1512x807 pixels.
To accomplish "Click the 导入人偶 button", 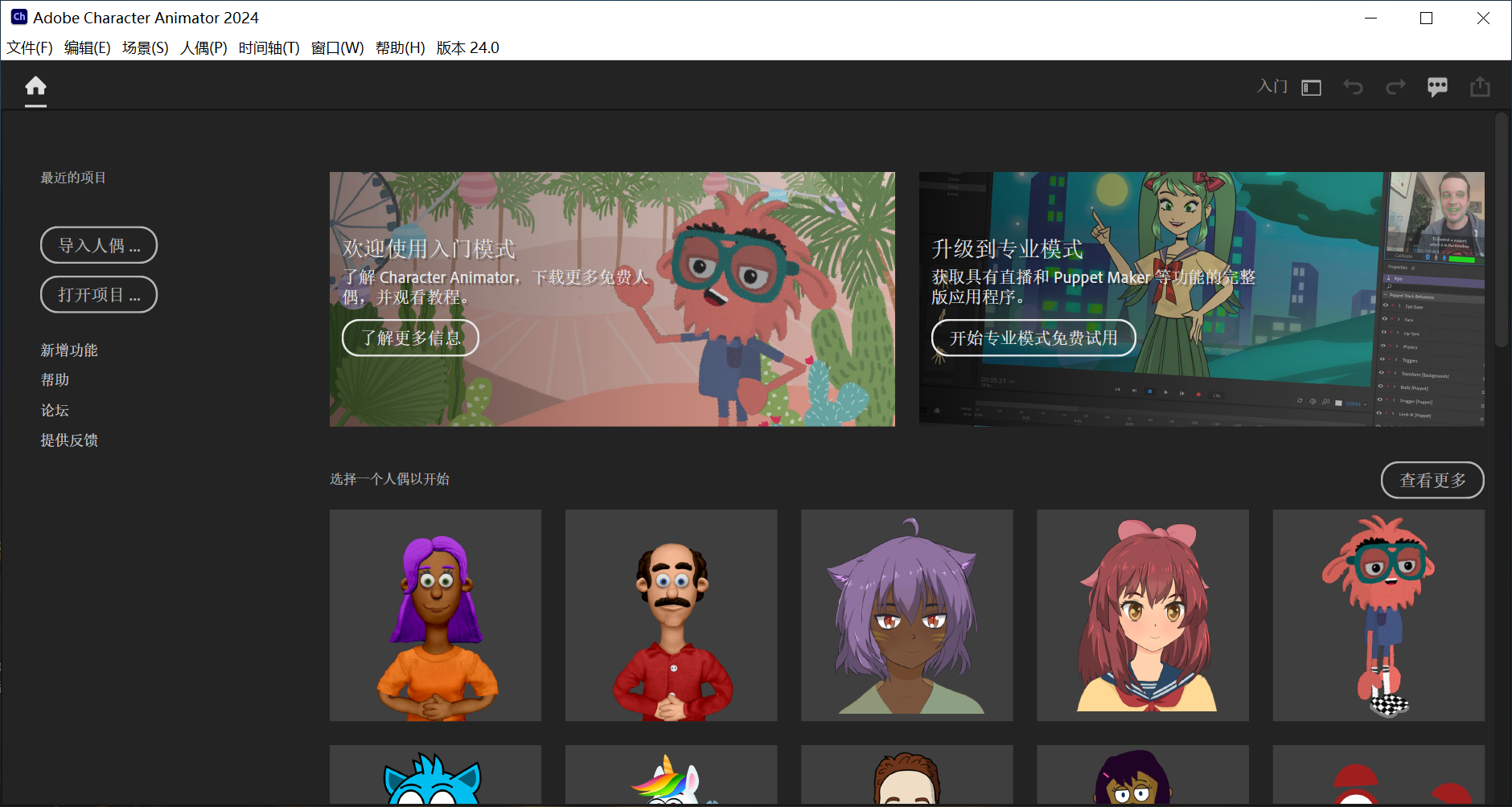I will 99,245.
